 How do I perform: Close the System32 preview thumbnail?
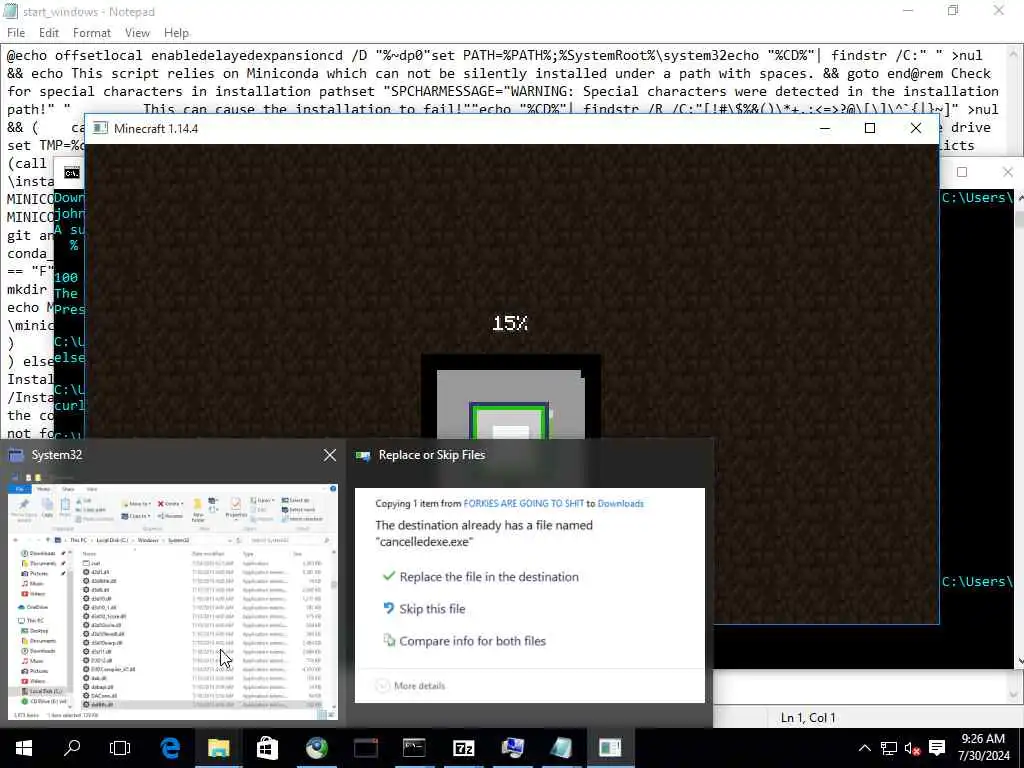click(330, 455)
